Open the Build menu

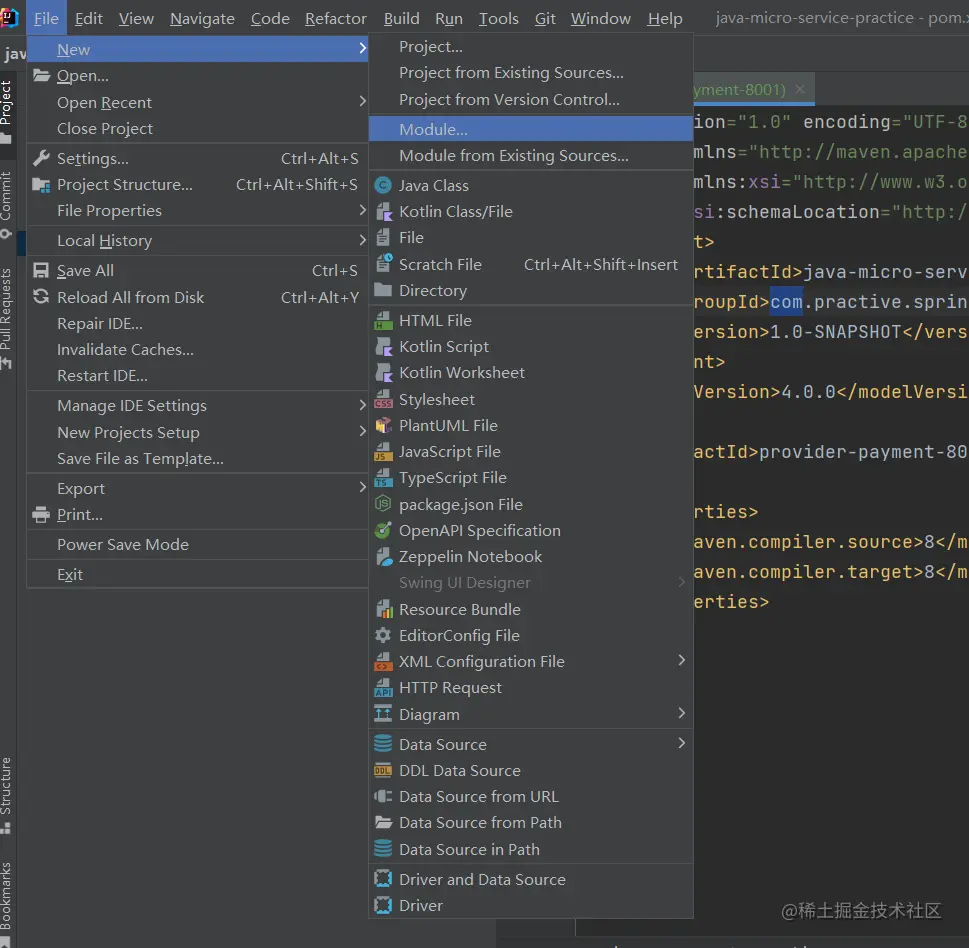401,19
